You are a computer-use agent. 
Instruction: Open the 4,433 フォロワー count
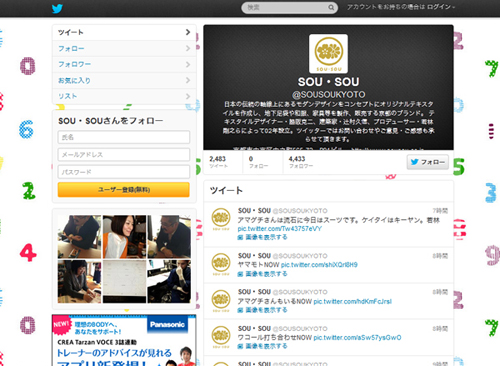tap(301, 162)
